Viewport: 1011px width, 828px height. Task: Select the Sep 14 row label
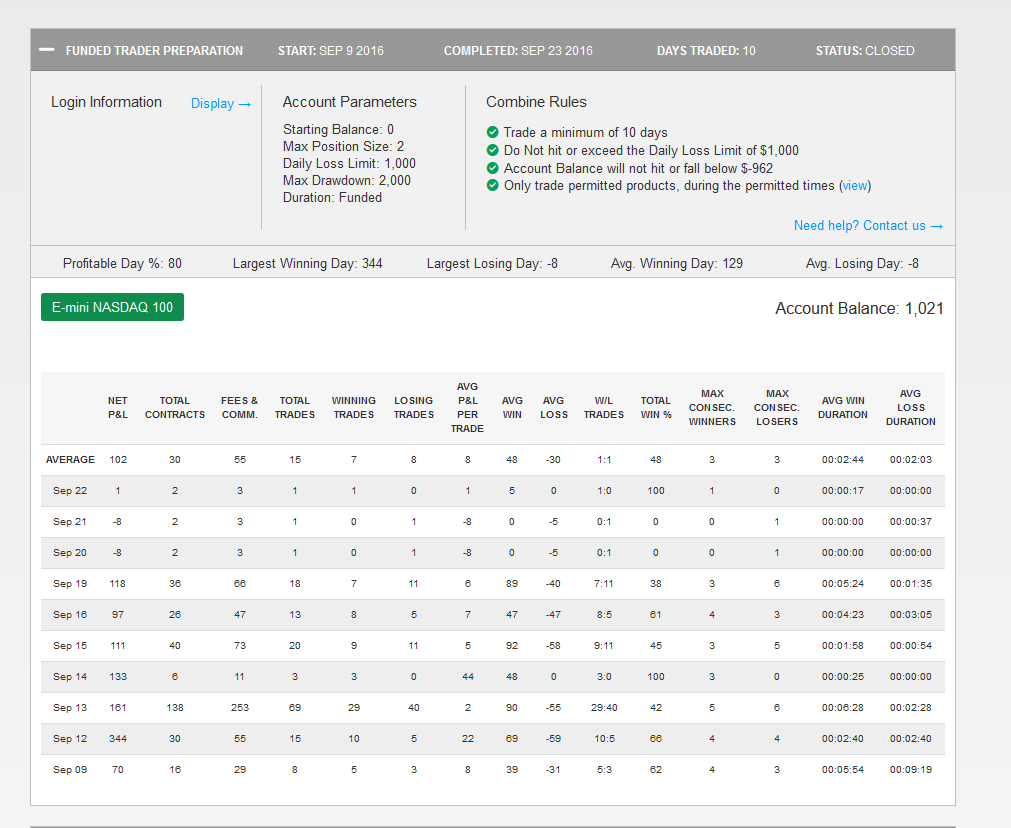70,676
